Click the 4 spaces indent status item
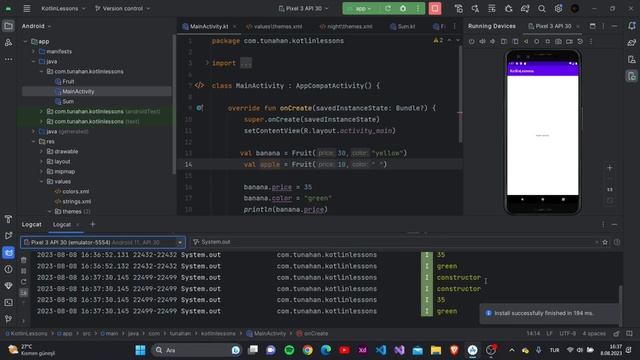640x360 pixels. point(594,333)
